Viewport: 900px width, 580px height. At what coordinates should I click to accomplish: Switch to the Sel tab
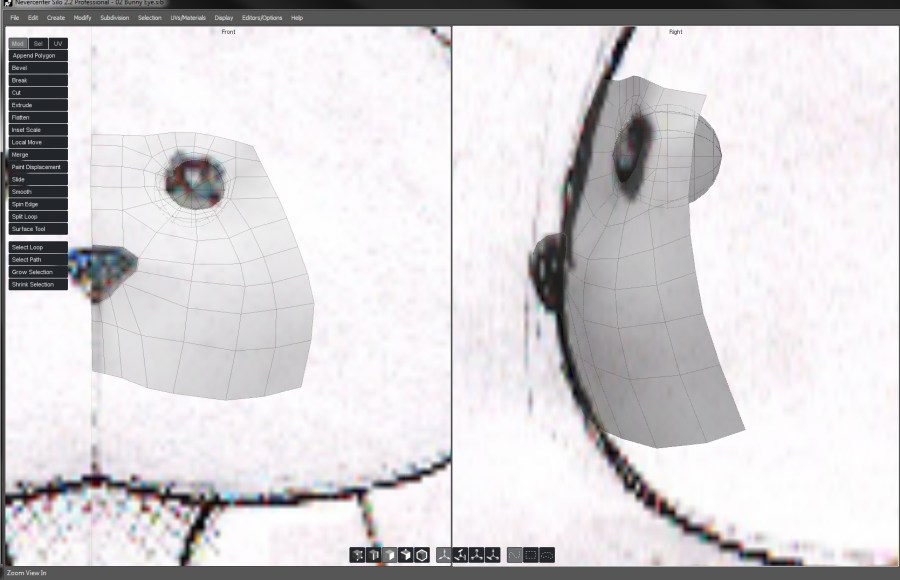coord(38,44)
